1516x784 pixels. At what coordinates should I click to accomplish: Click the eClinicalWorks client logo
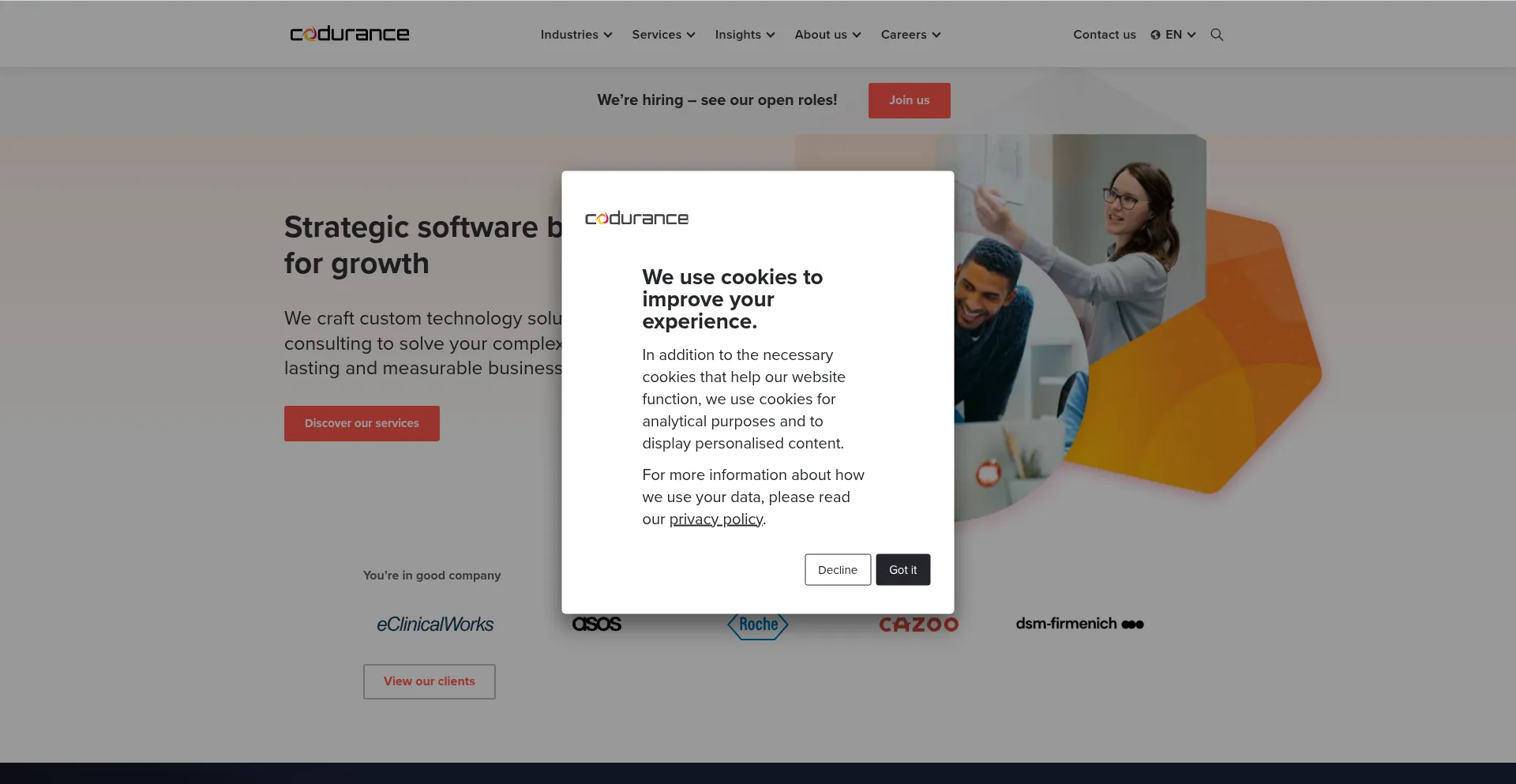coord(435,625)
